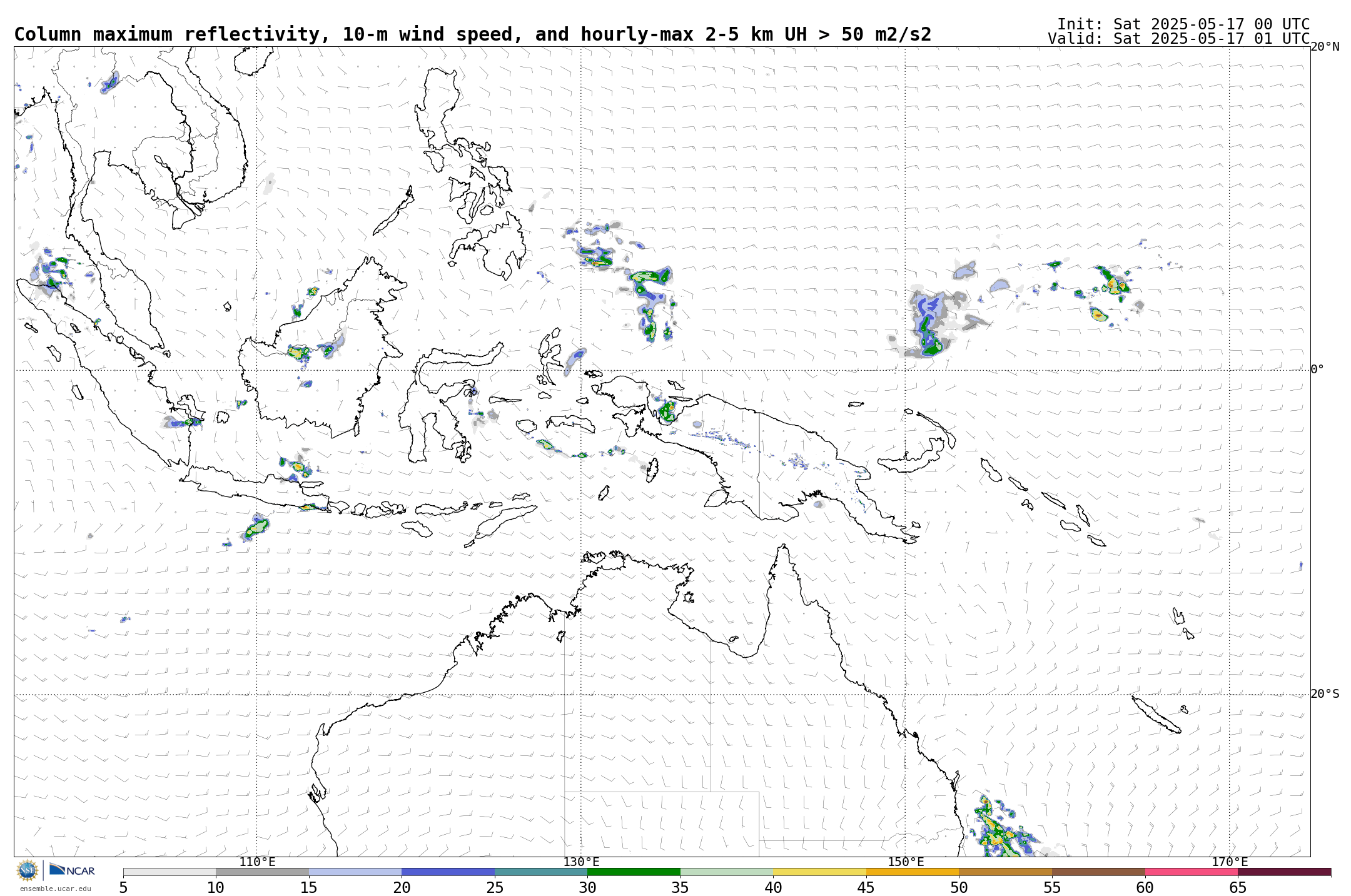The height and width of the screenshot is (896, 1351).
Task: Click the colorbar tick label 5
Action: pyautogui.click(x=123, y=887)
